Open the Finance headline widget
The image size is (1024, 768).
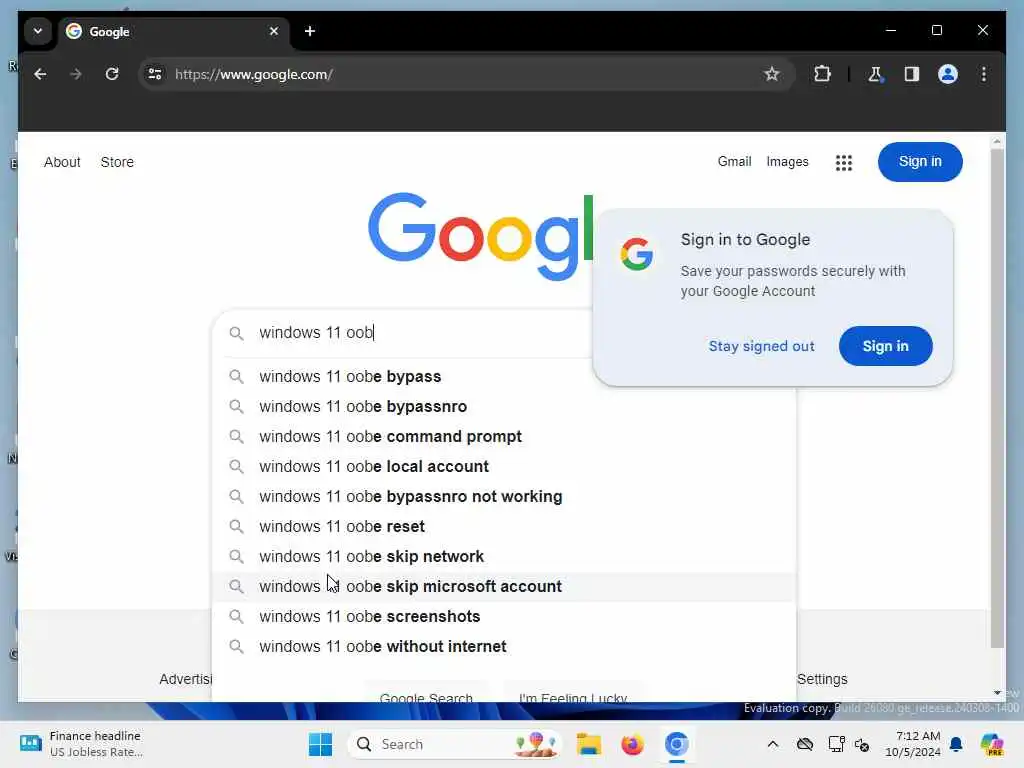[80, 744]
